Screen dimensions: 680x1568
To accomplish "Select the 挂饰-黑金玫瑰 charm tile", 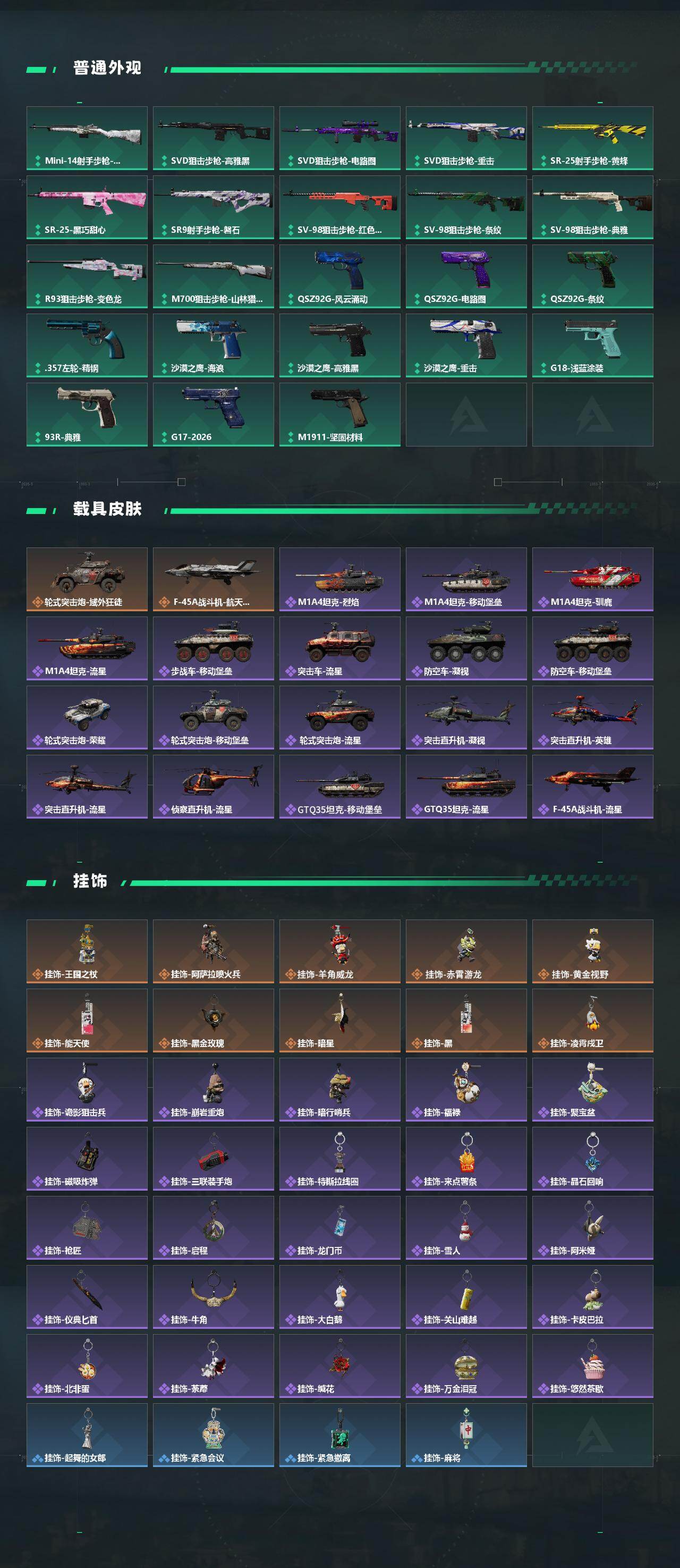I will 214,1021.
